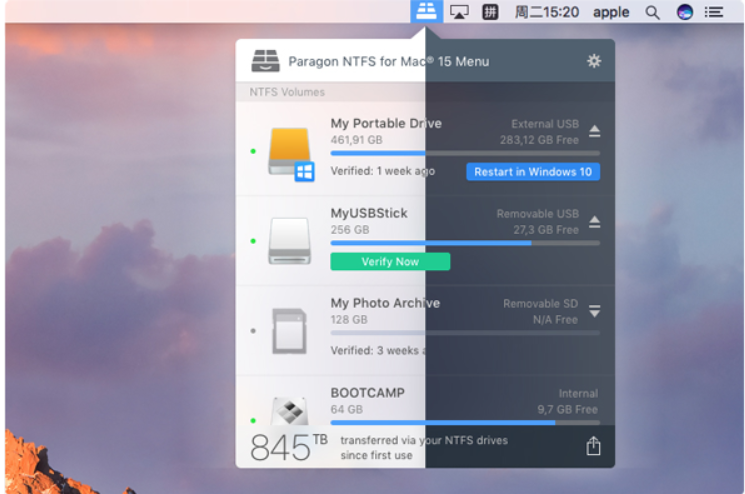The image size is (745, 494).
Task: Click the Pinyin input method icon
Action: (490, 12)
